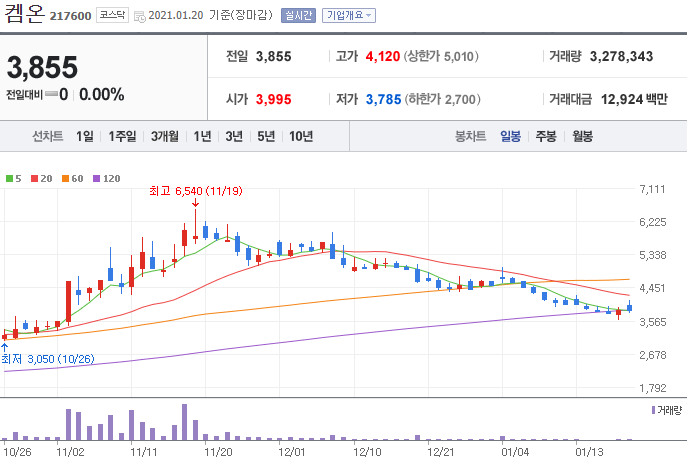Select the 일봉 daily candle chart
The width and height of the screenshot is (687, 461).
coord(510,136)
